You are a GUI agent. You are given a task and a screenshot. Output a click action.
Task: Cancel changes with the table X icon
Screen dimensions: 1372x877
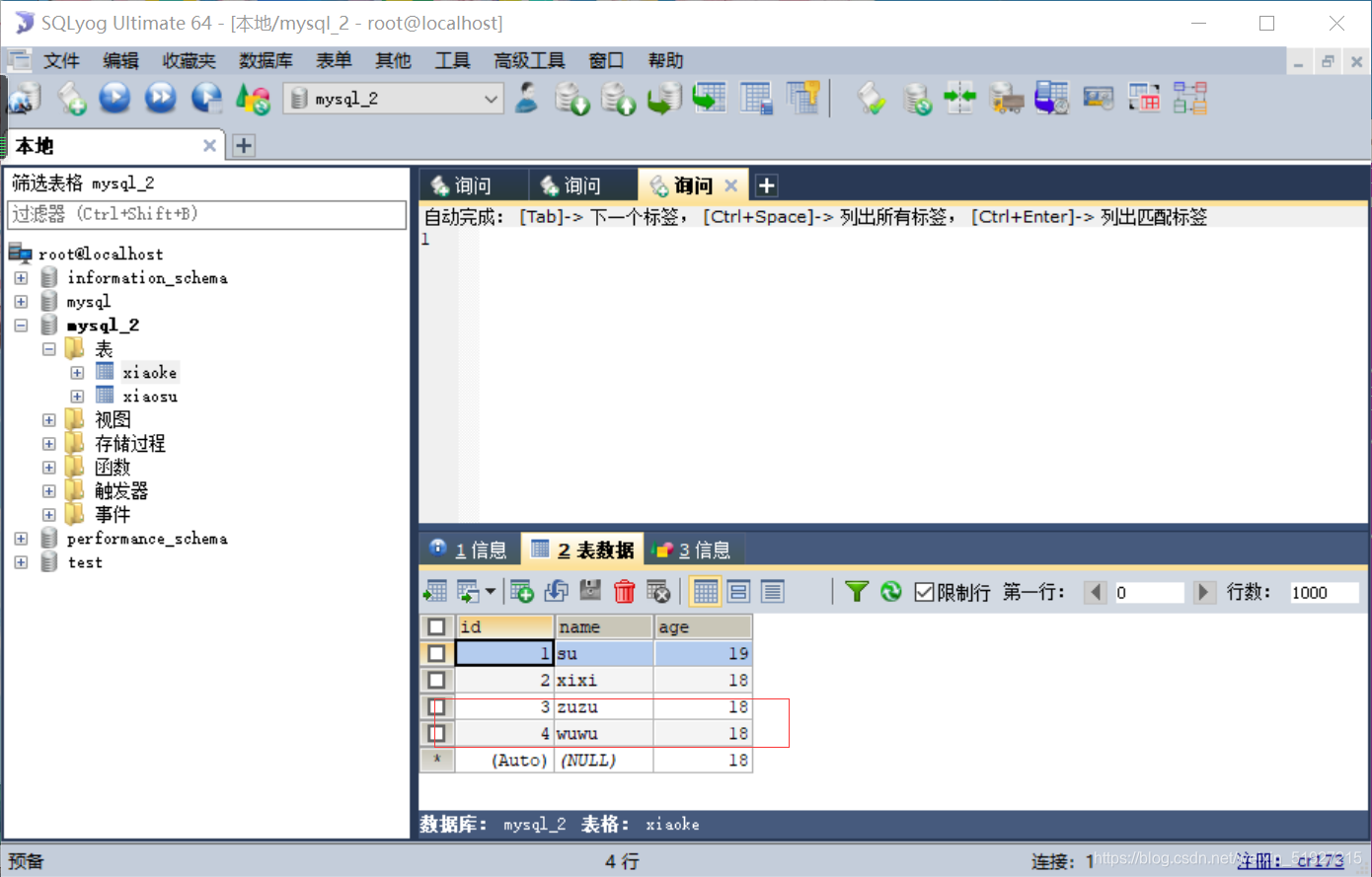point(658,592)
